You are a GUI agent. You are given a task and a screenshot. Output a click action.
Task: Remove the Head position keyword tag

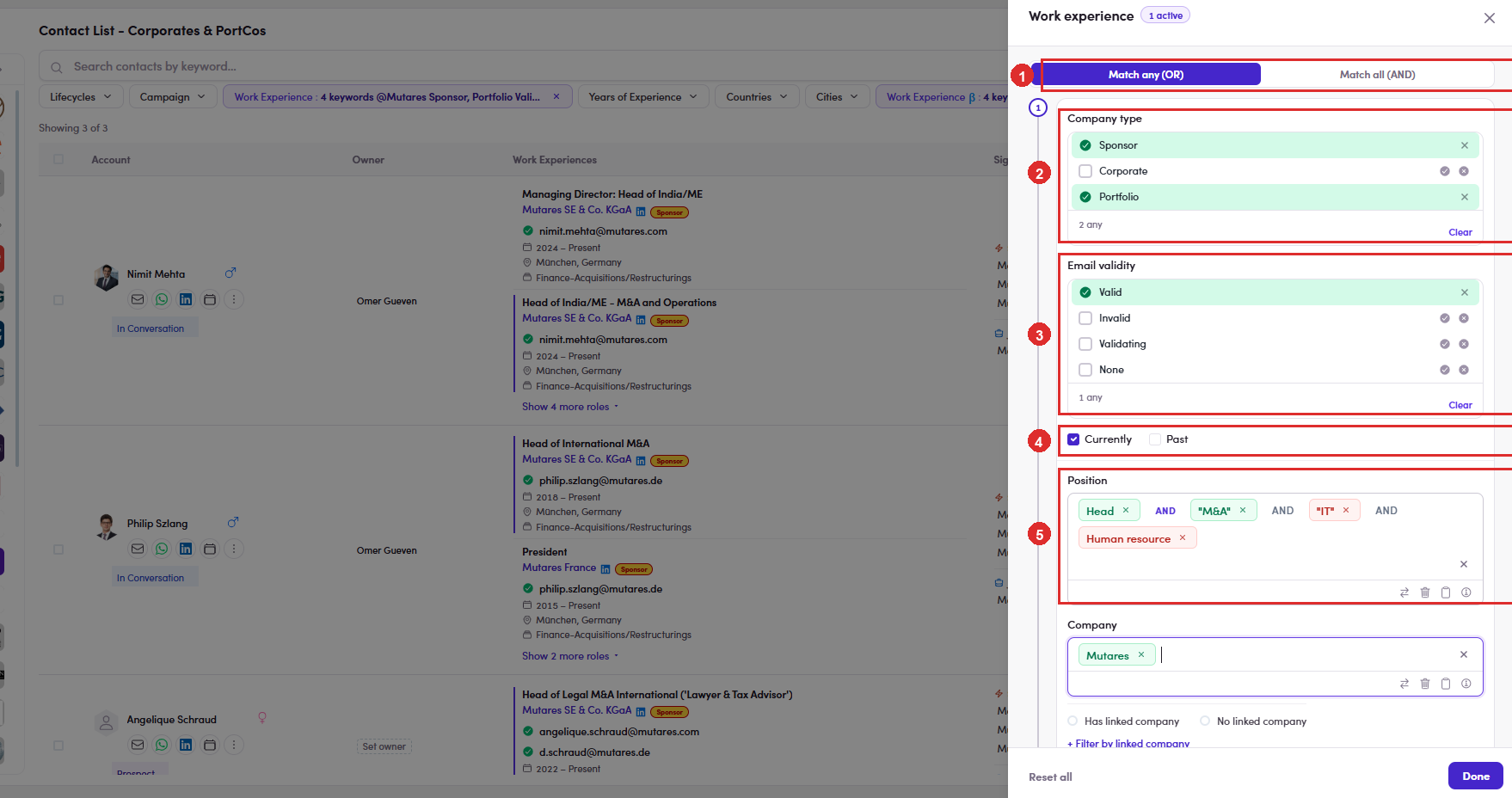coord(1126,511)
